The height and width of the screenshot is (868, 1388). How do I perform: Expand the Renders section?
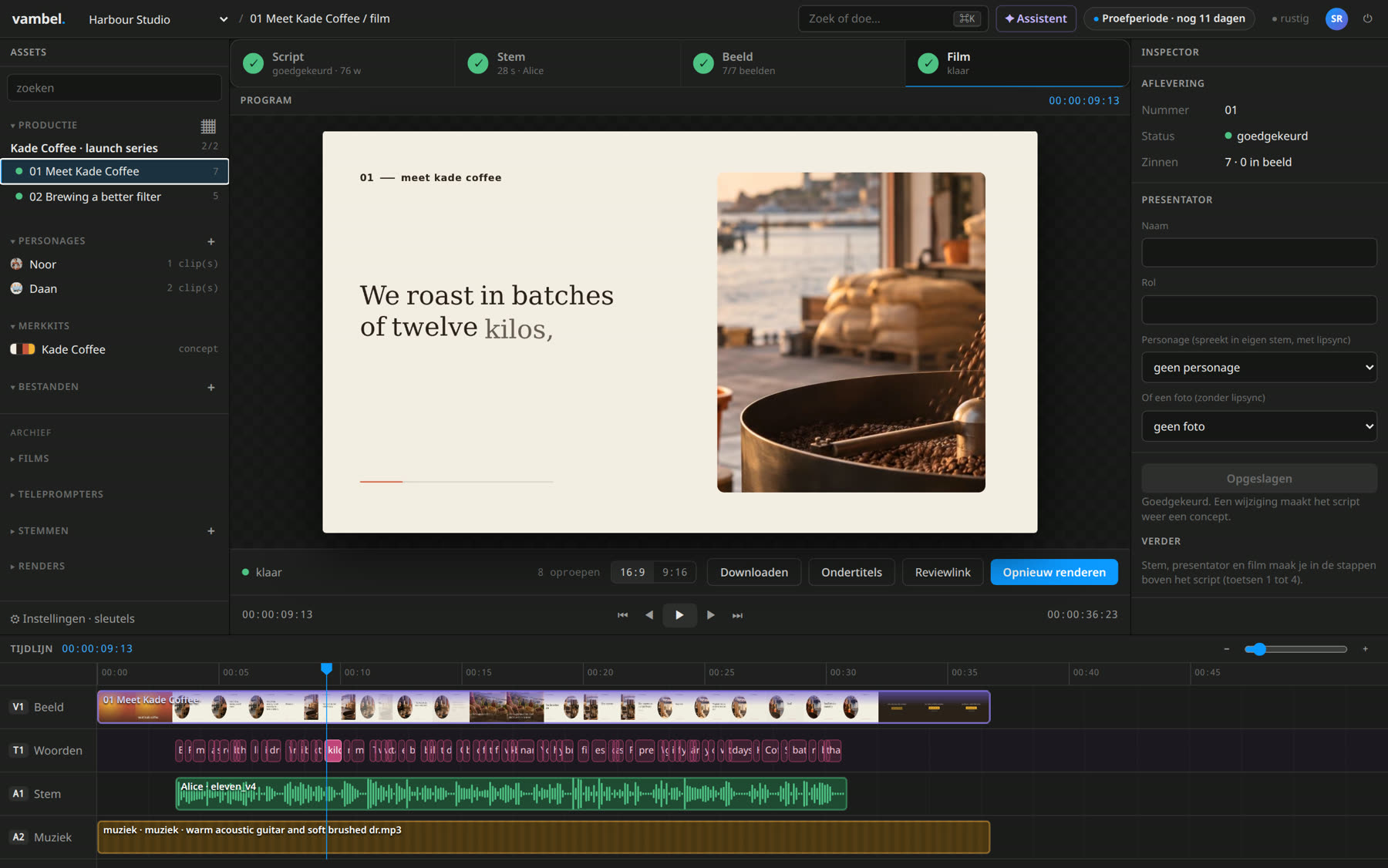pos(37,567)
